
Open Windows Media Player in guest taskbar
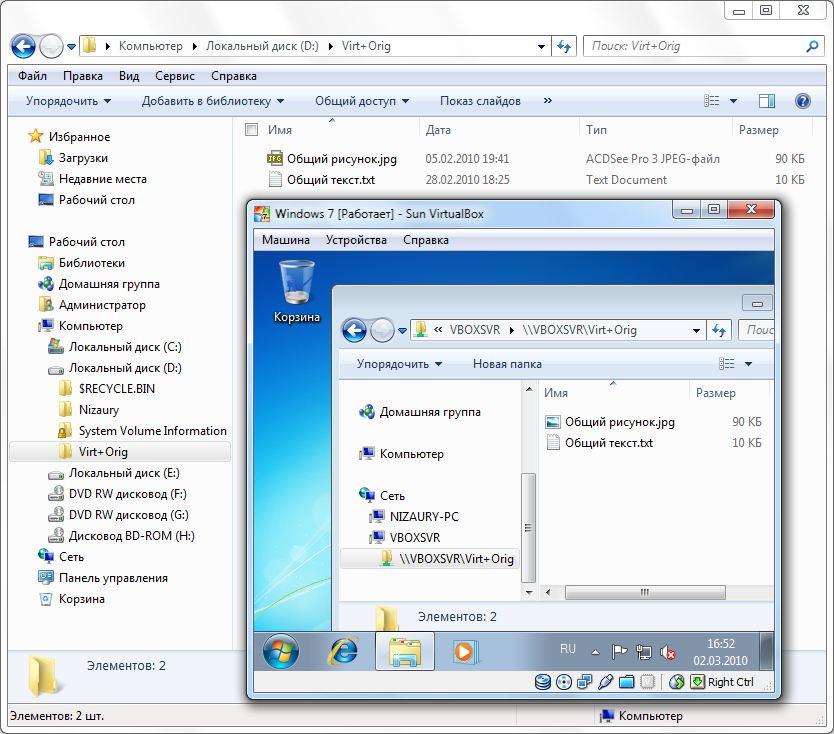[463, 652]
